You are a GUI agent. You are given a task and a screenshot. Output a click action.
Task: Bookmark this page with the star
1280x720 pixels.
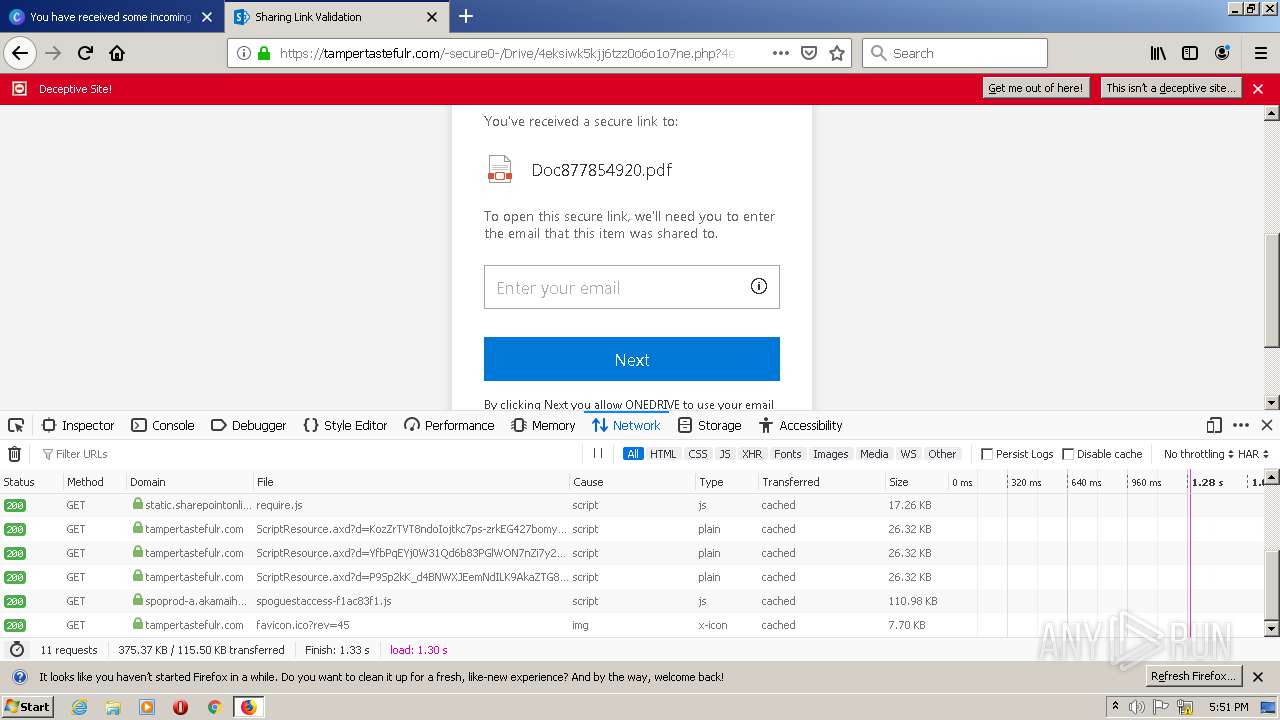click(x=837, y=53)
